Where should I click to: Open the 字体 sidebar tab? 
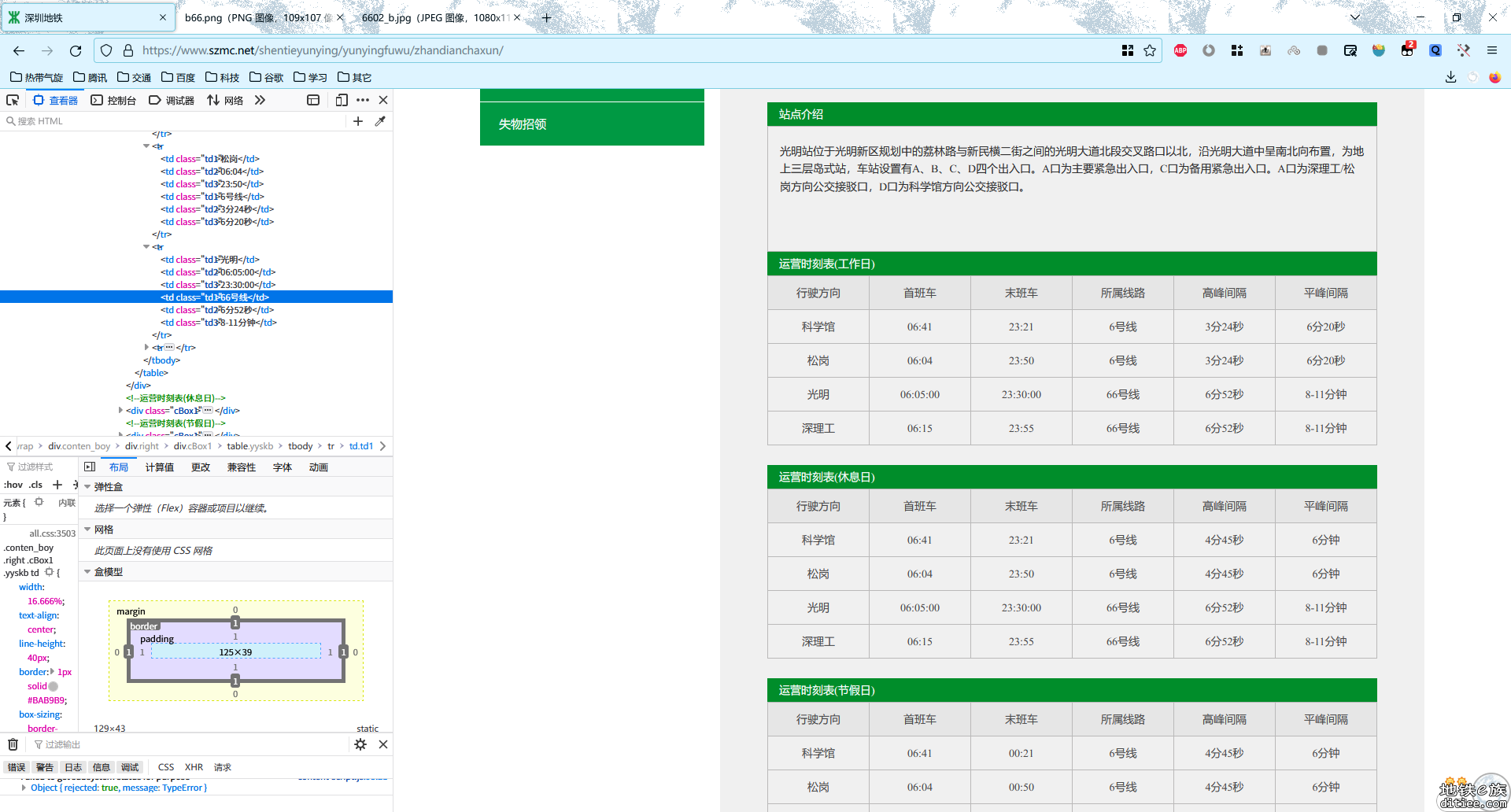click(x=283, y=467)
